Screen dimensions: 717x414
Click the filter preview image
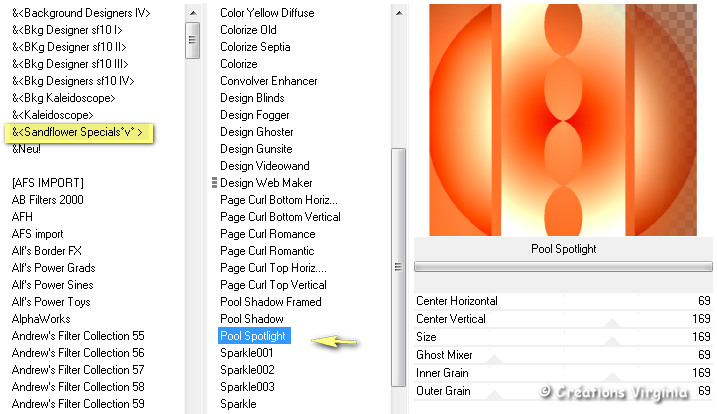(x=562, y=119)
